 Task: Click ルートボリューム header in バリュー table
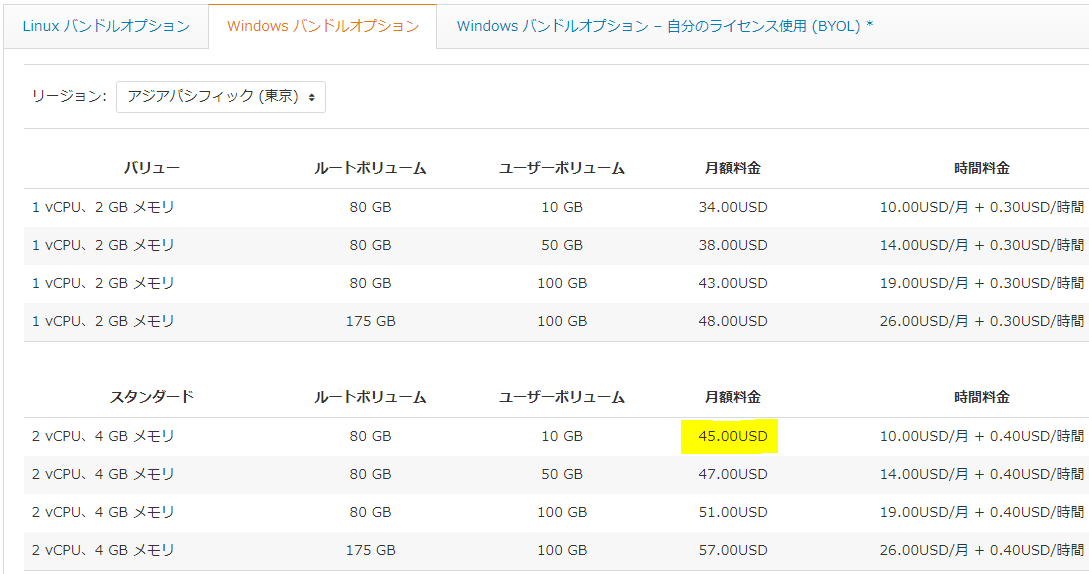tap(370, 168)
